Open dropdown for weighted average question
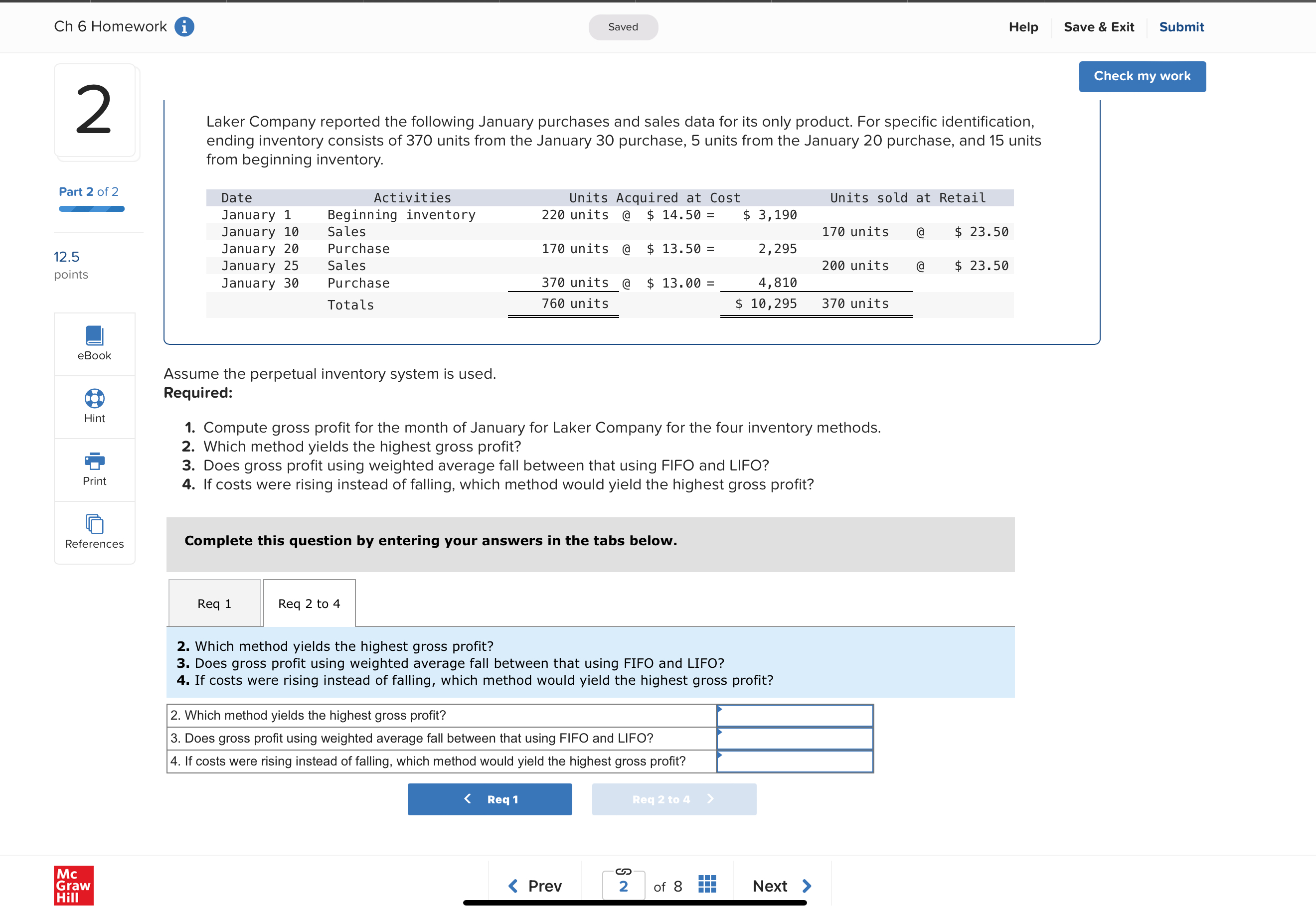Image resolution: width=1316 pixels, height=913 pixels. pyautogui.click(x=794, y=739)
